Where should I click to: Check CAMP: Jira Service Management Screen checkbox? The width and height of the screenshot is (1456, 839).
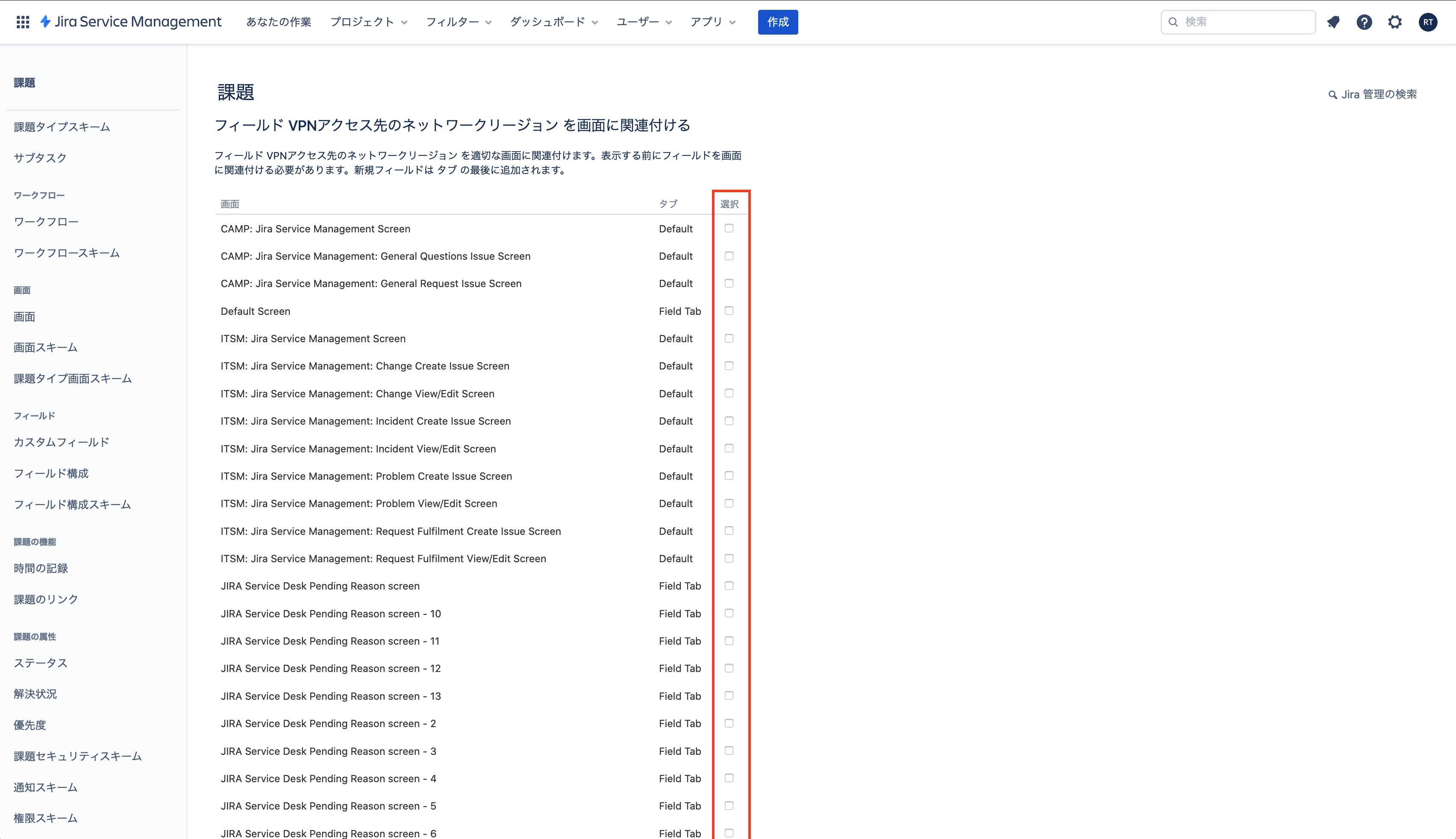pyautogui.click(x=729, y=228)
